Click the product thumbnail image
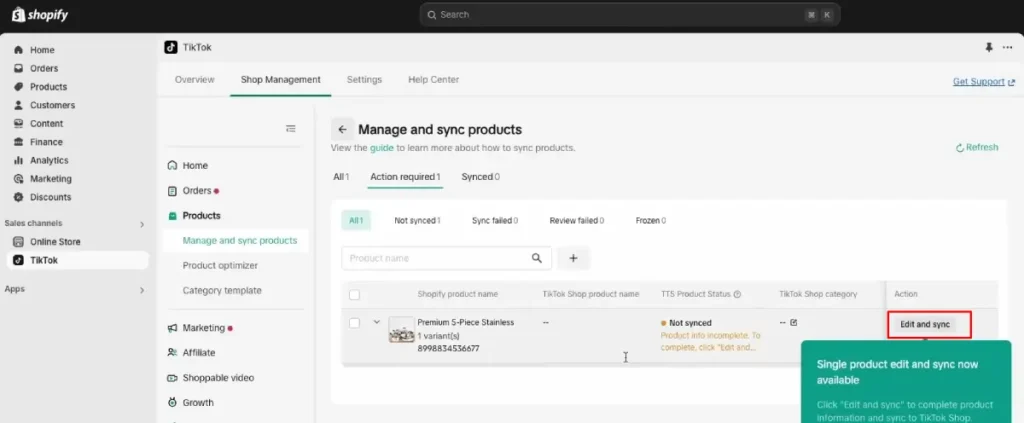 pyautogui.click(x=401, y=330)
